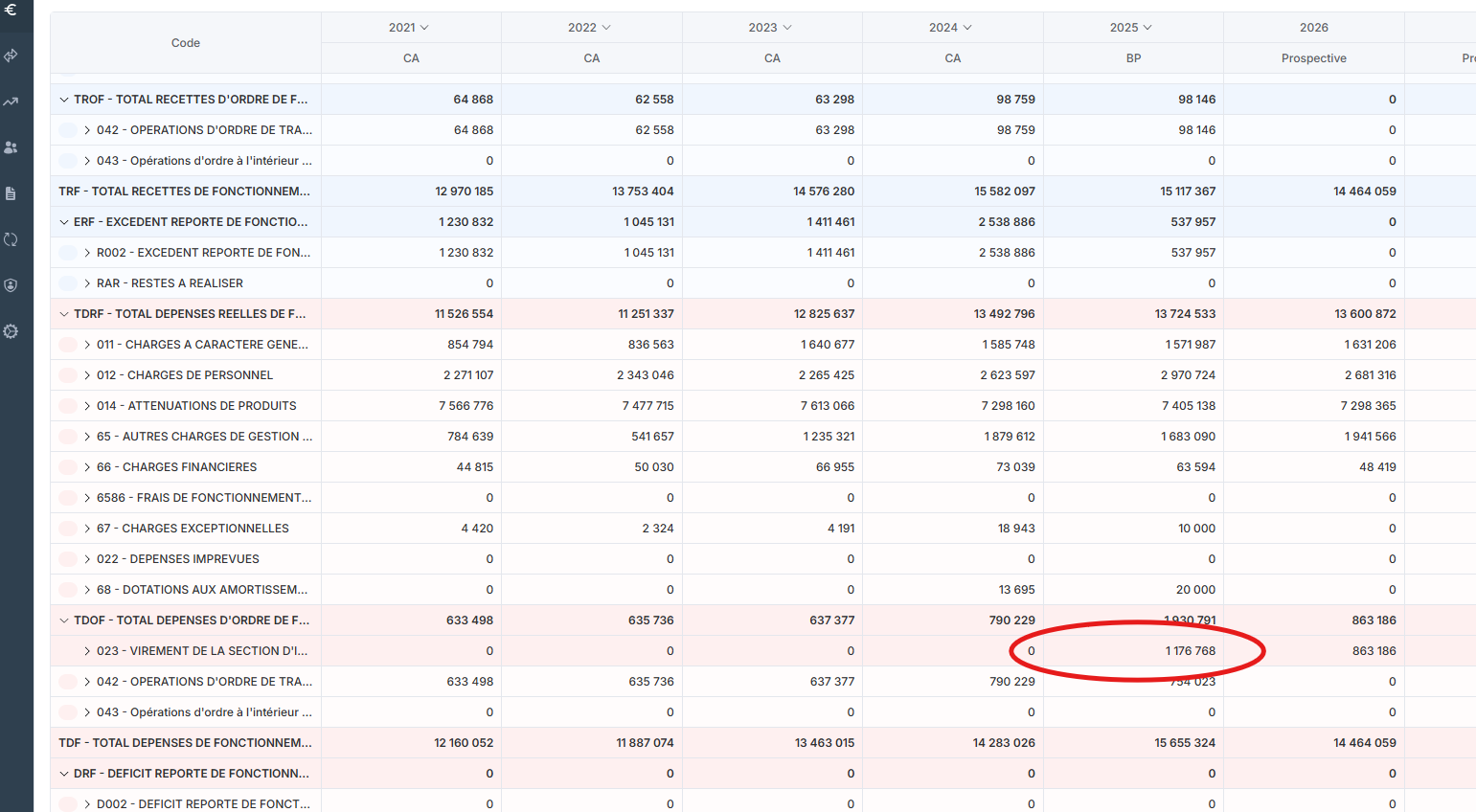The height and width of the screenshot is (812, 1476).
Task: Open the trending-up chart sidebar icon
Action: click(x=11, y=101)
